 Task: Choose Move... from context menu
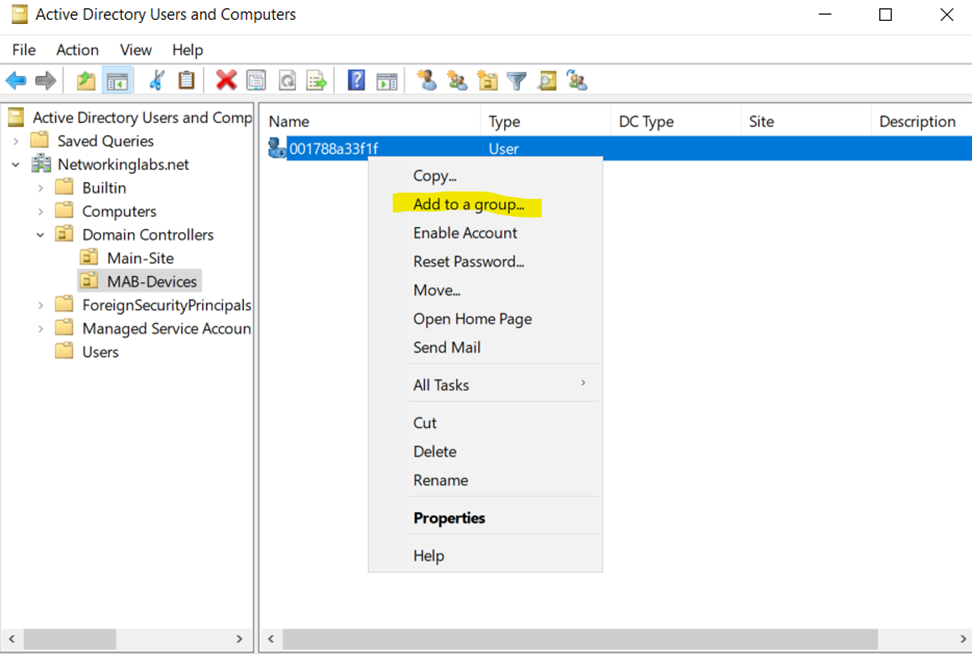(485, 290)
